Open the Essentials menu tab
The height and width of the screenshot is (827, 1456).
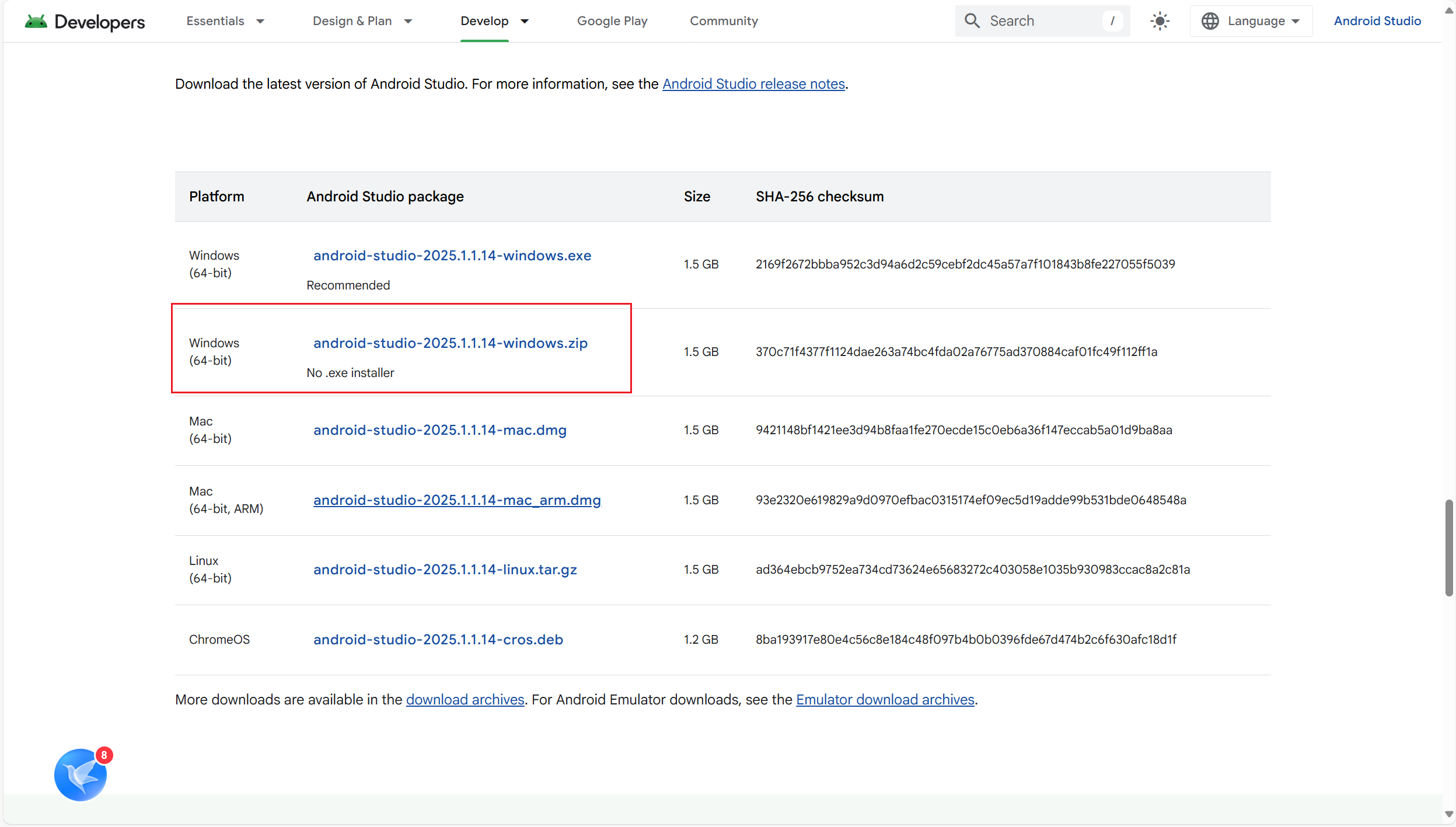[x=215, y=21]
